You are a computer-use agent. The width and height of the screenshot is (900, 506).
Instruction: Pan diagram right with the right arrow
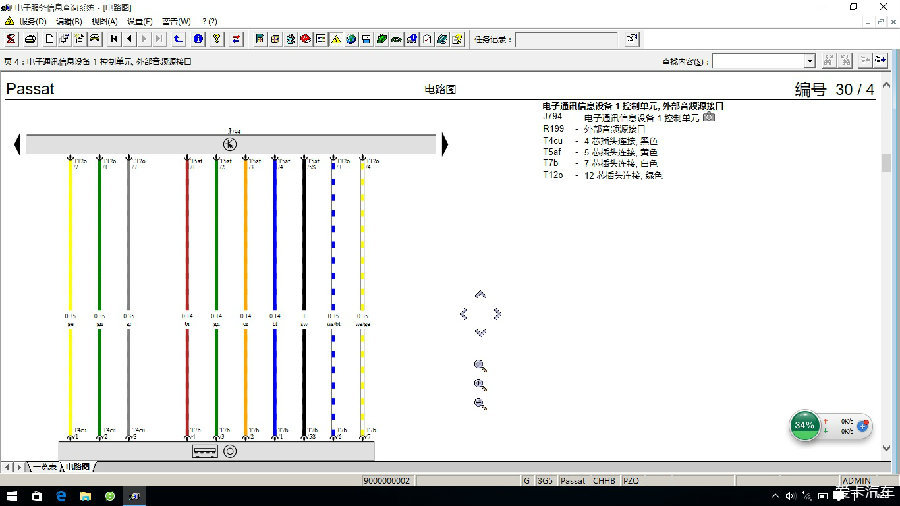tap(497, 314)
